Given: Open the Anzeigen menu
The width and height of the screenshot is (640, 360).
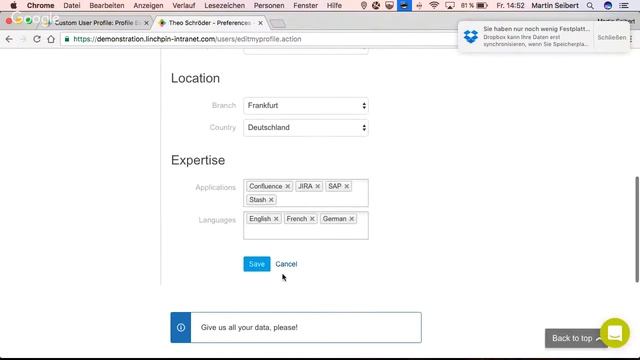Looking at the screenshot, I should click(x=148, y=6).
